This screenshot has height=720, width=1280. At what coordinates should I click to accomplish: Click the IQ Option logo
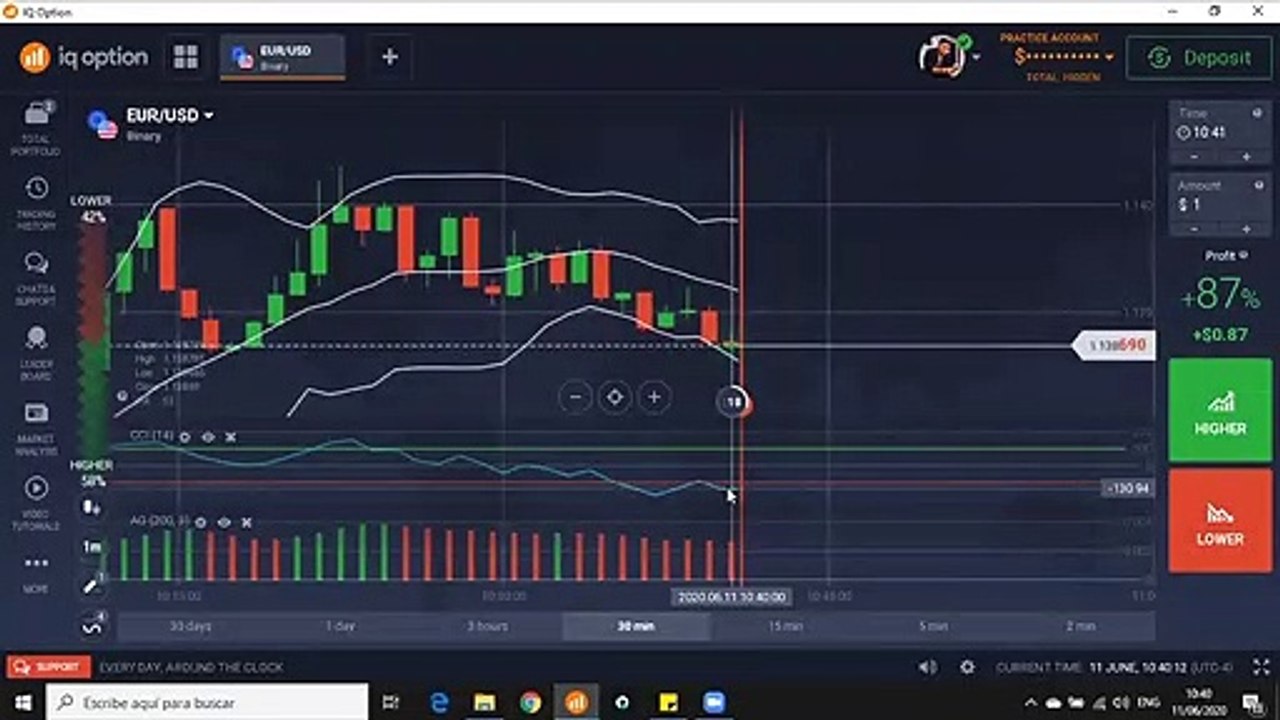point(84,57)
